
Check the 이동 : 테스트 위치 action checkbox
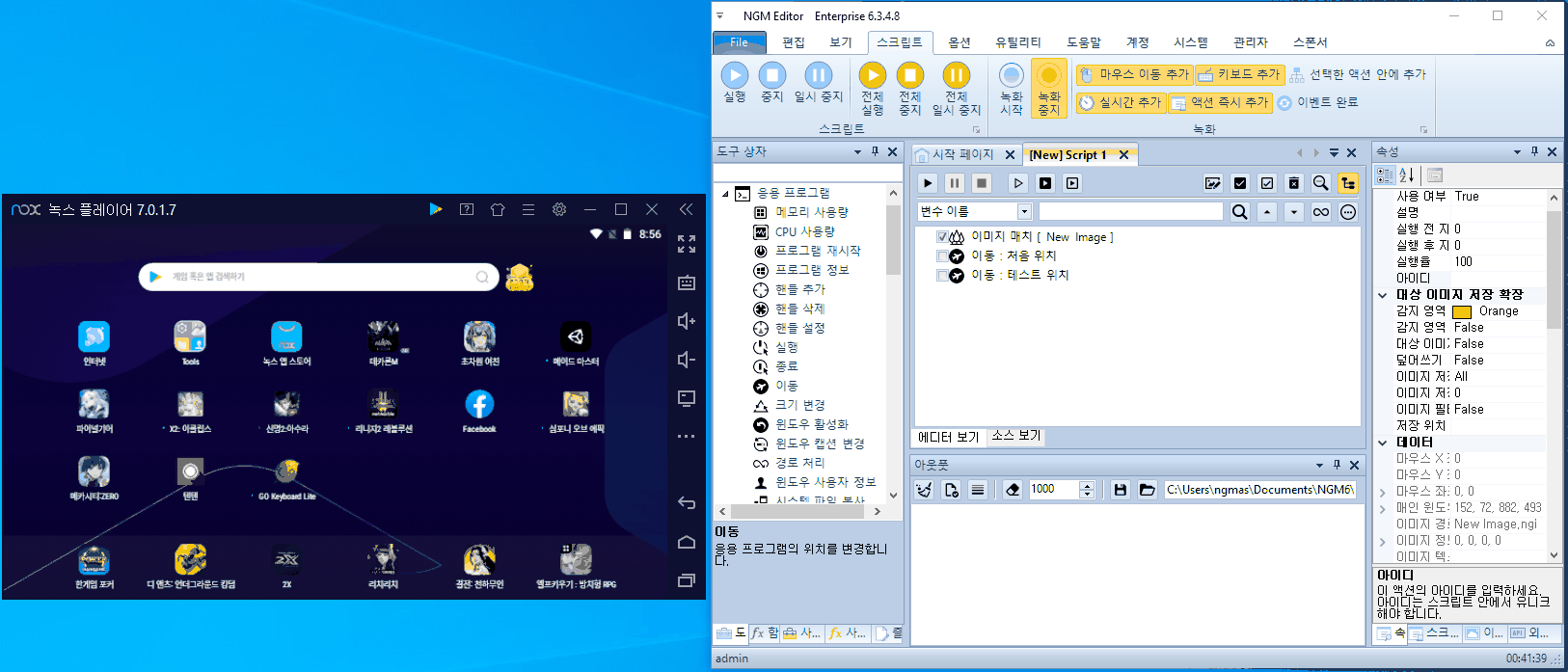(x=943, y=276)
